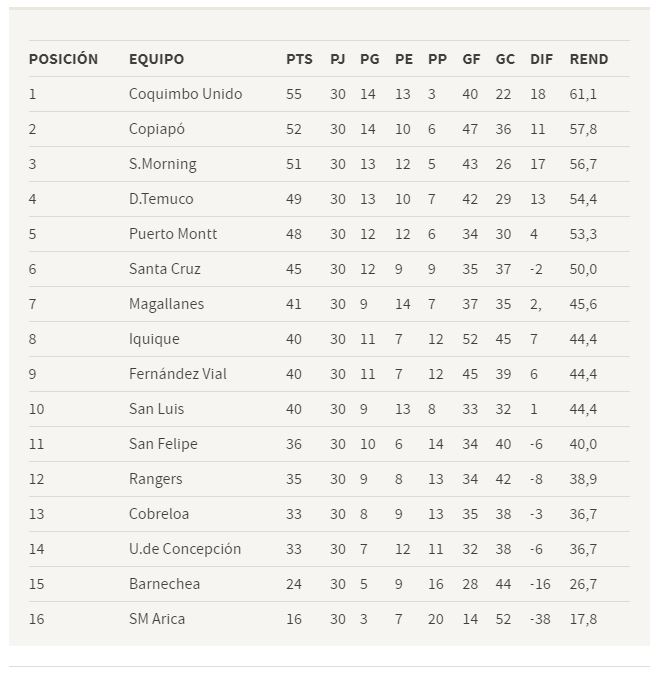This screenshot has width=661, height=674.
Task: Click the Cobreloa team entry
Action: coord(159,514)
